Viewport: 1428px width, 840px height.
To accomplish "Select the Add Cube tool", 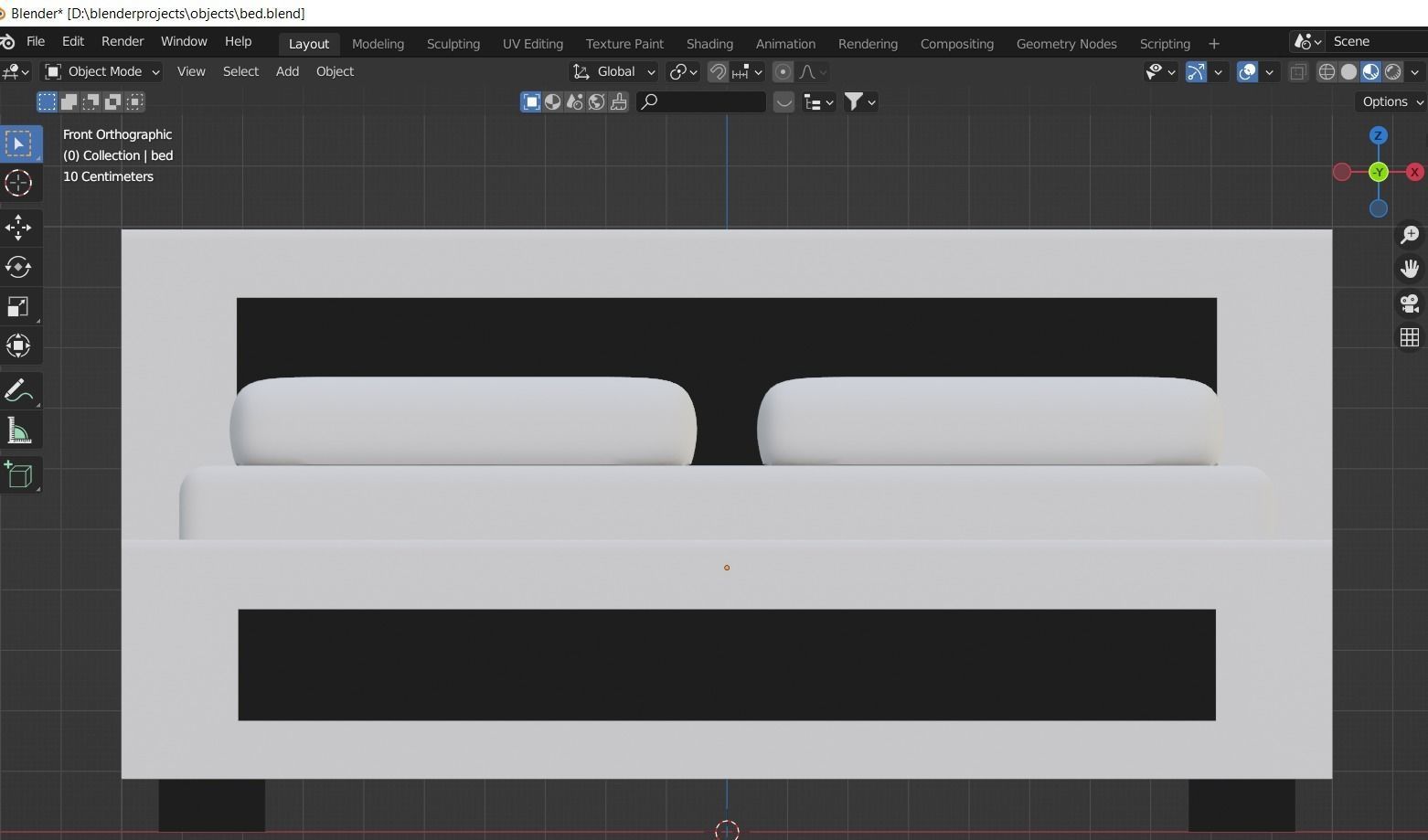I will coord(19,474).
